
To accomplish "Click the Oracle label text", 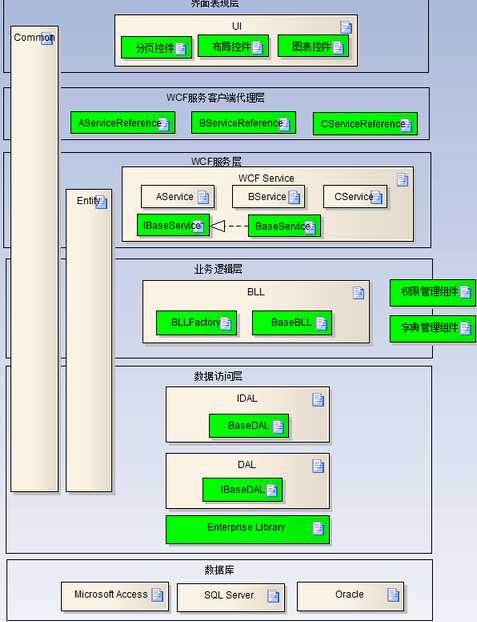I will 349,594.
